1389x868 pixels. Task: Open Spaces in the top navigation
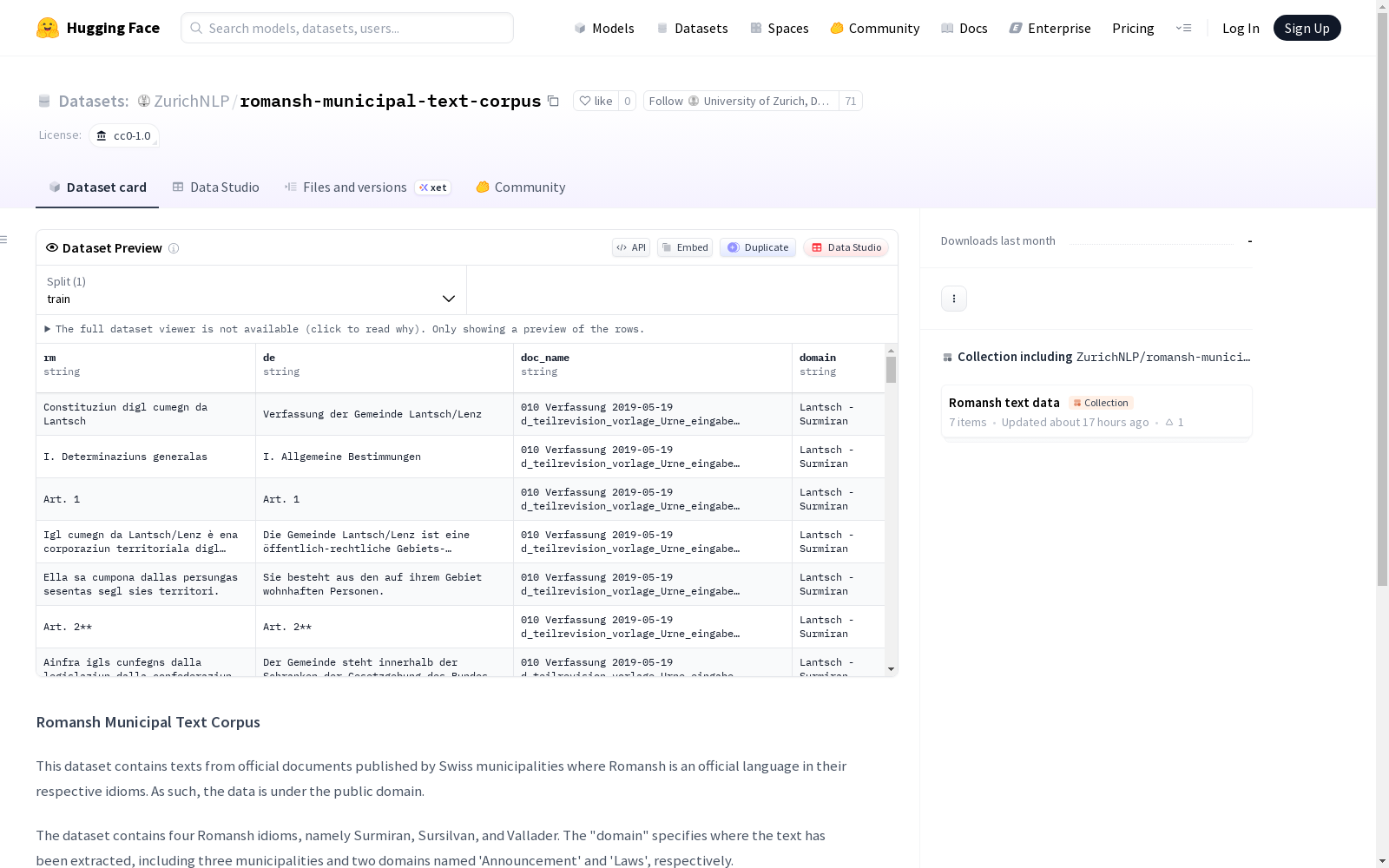click(x=780, y=28)
